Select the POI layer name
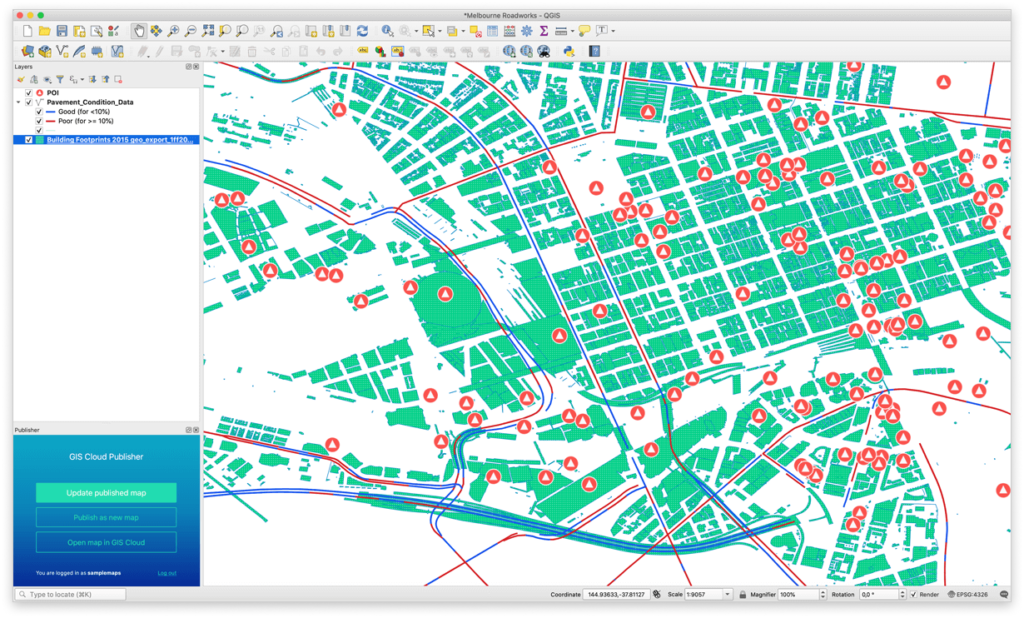1024x618 pixels. click(52, 93)
